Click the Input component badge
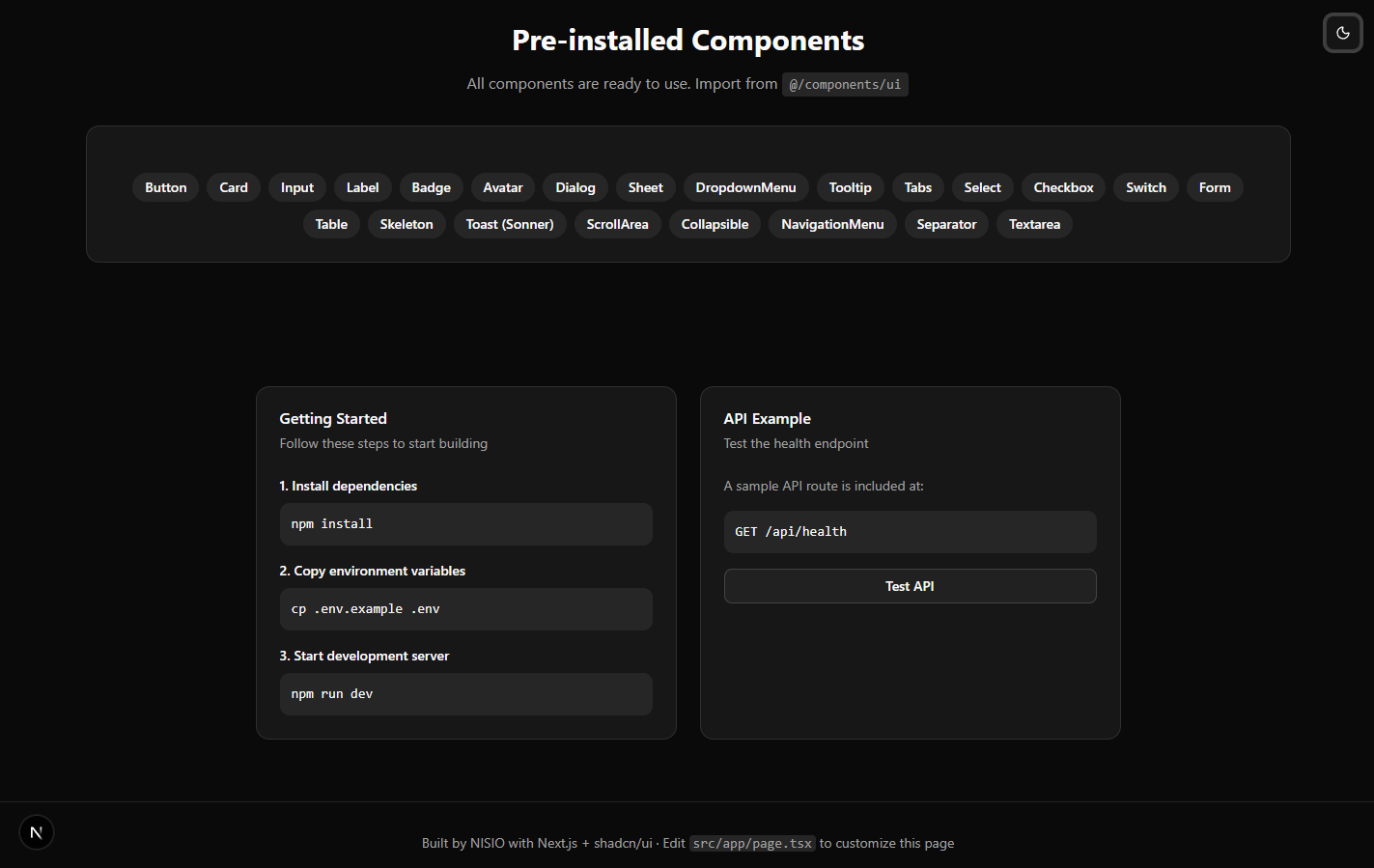The image size is (1374, 868). [x=297, y=187]
